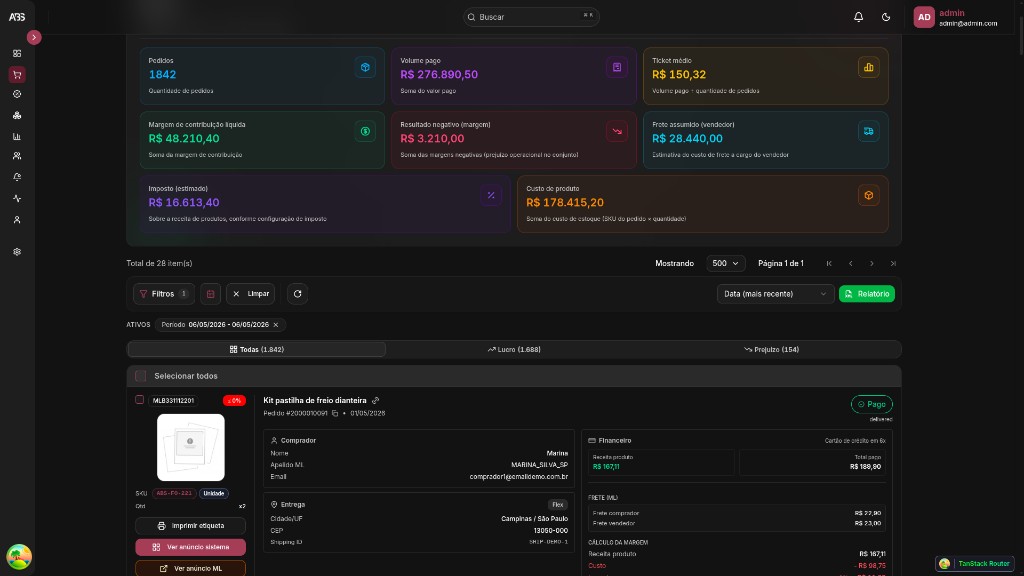
Task: Expand the sidebar with arrow button
Action: (34, 37)
